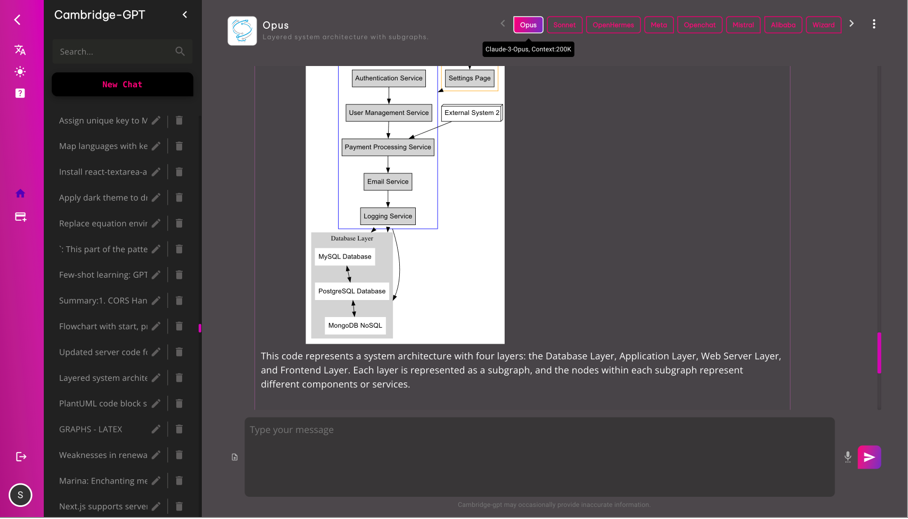Rename the 'Flowchart with start' chat via pencil
Screen dimensions: 908x519
point(156,327)
